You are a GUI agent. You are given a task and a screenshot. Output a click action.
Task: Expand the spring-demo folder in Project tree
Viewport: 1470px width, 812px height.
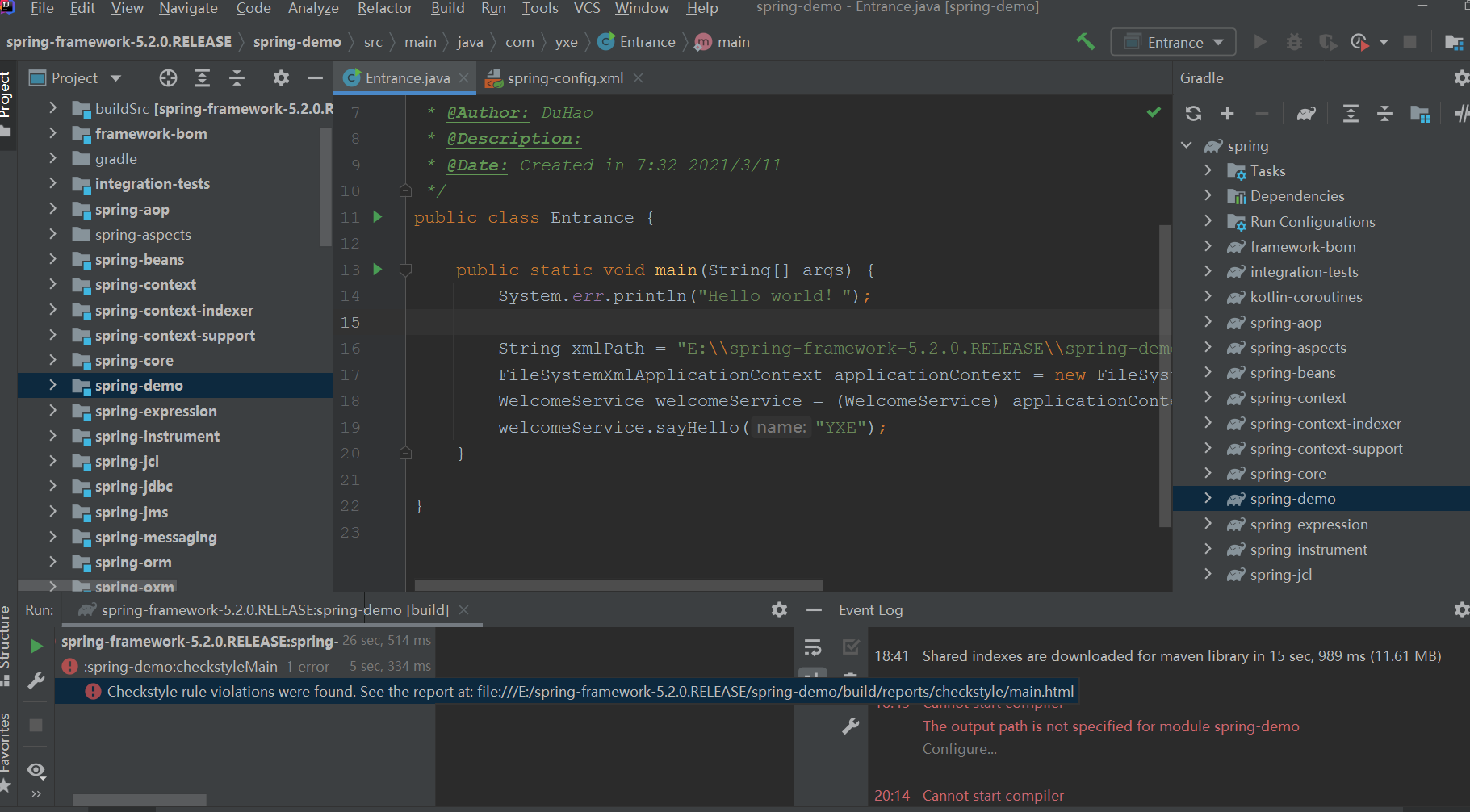(52, 385)
